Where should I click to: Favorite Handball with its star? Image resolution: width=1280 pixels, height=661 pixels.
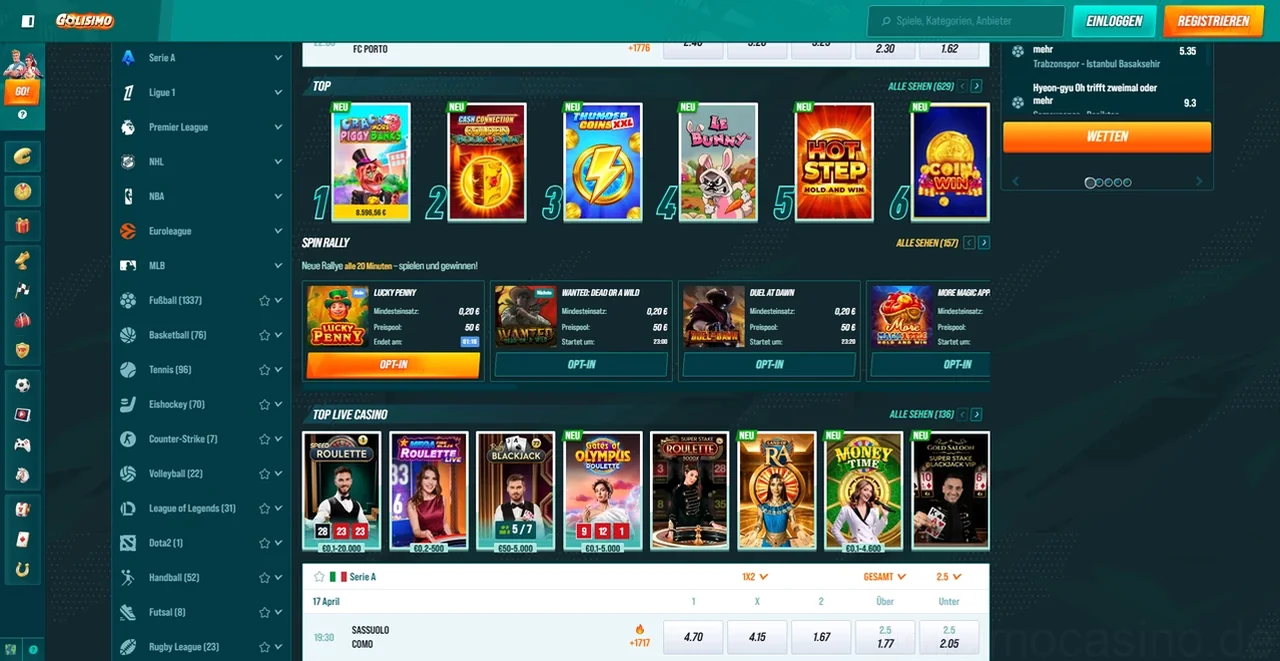[265, 578]
